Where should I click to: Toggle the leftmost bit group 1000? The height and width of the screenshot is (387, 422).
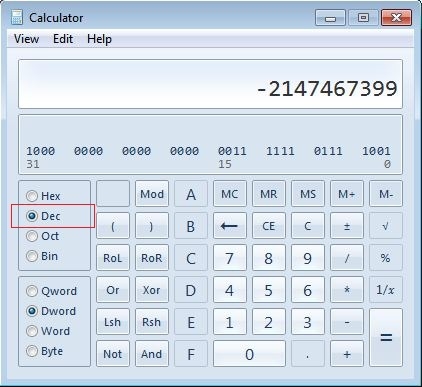tap(41, 151)
